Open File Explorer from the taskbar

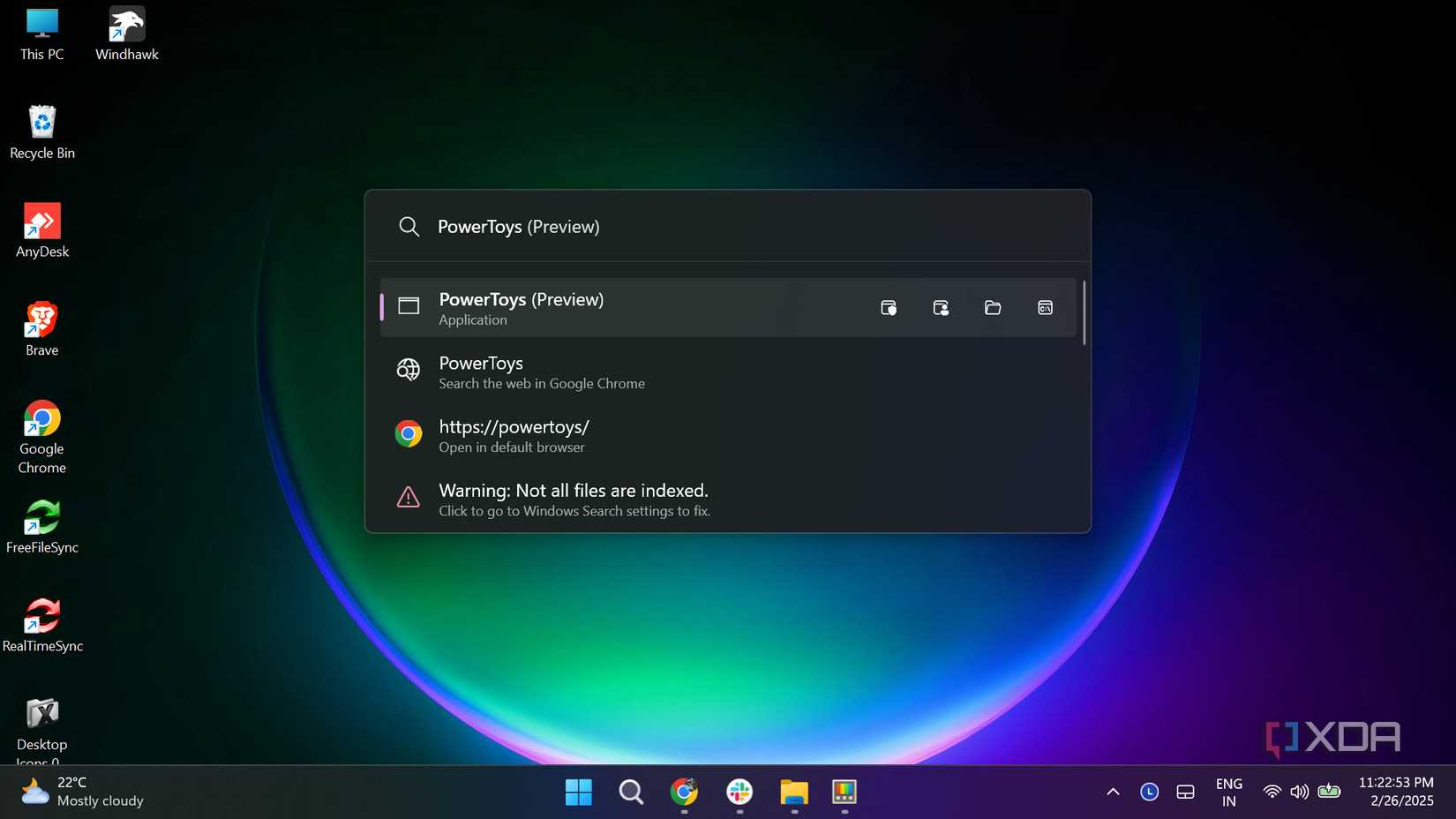tap(794, 792)
